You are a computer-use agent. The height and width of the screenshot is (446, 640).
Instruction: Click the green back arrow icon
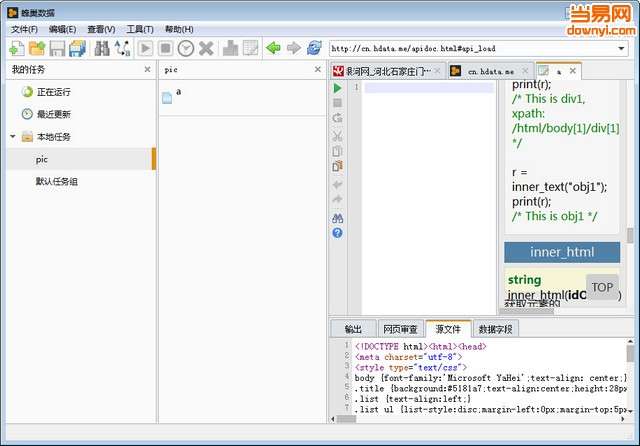[x=273, y=48]
